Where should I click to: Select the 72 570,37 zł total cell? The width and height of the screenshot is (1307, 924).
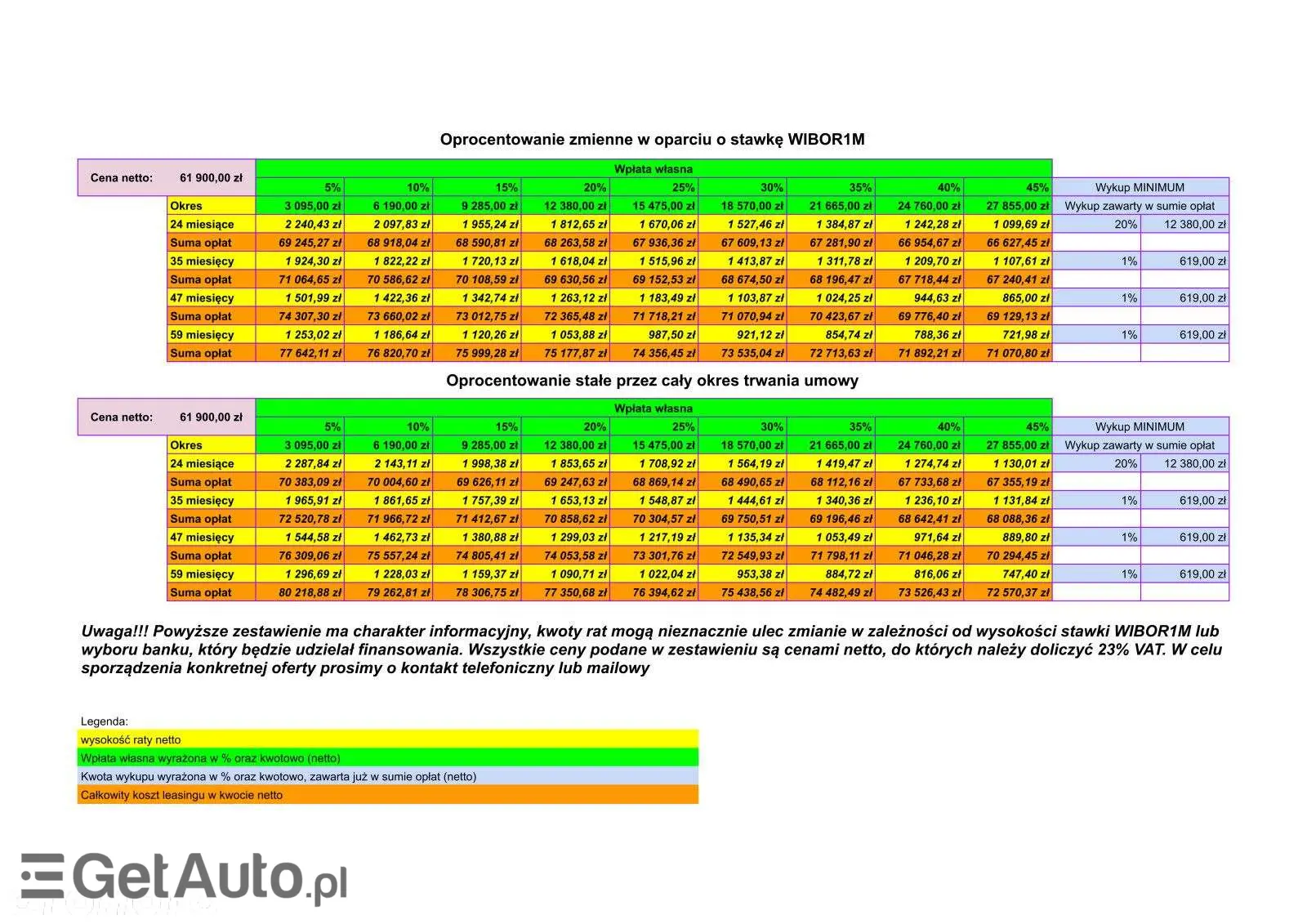tap(1009, 592)
